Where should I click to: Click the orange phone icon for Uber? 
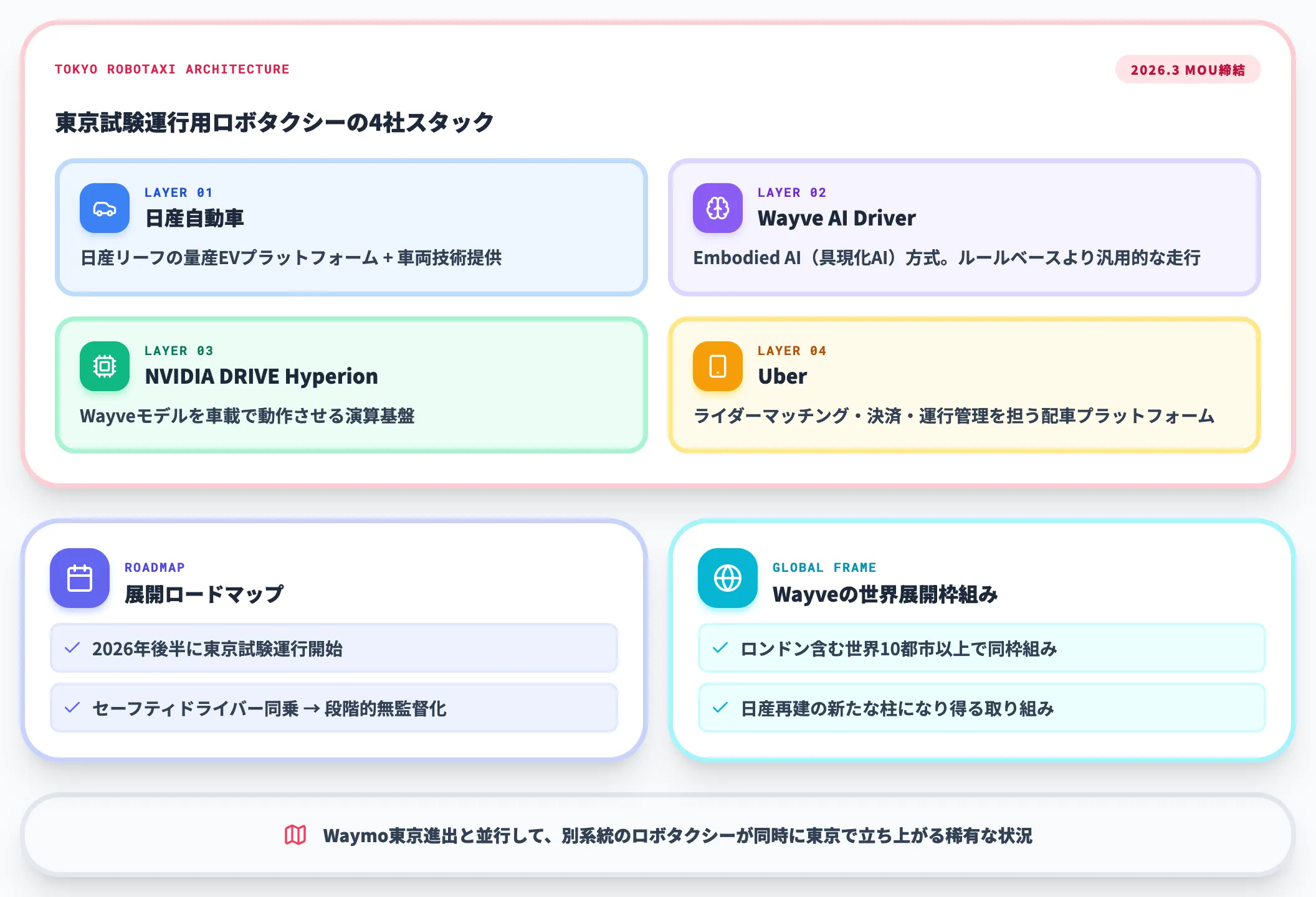pos(718,366)
